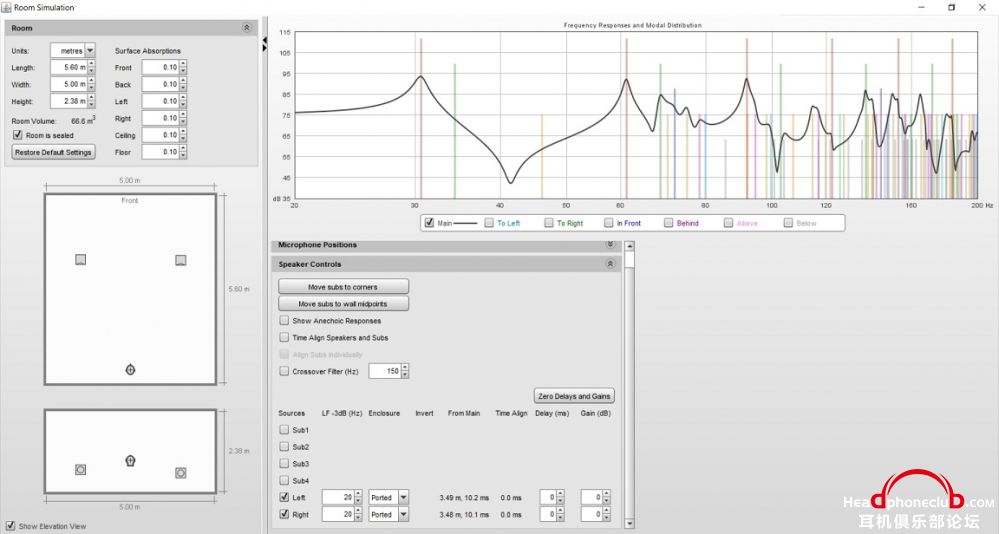Click the Ceiling absorption field
Image resolution: width=999 pixels, height=534 pixels.
(161, 134)
